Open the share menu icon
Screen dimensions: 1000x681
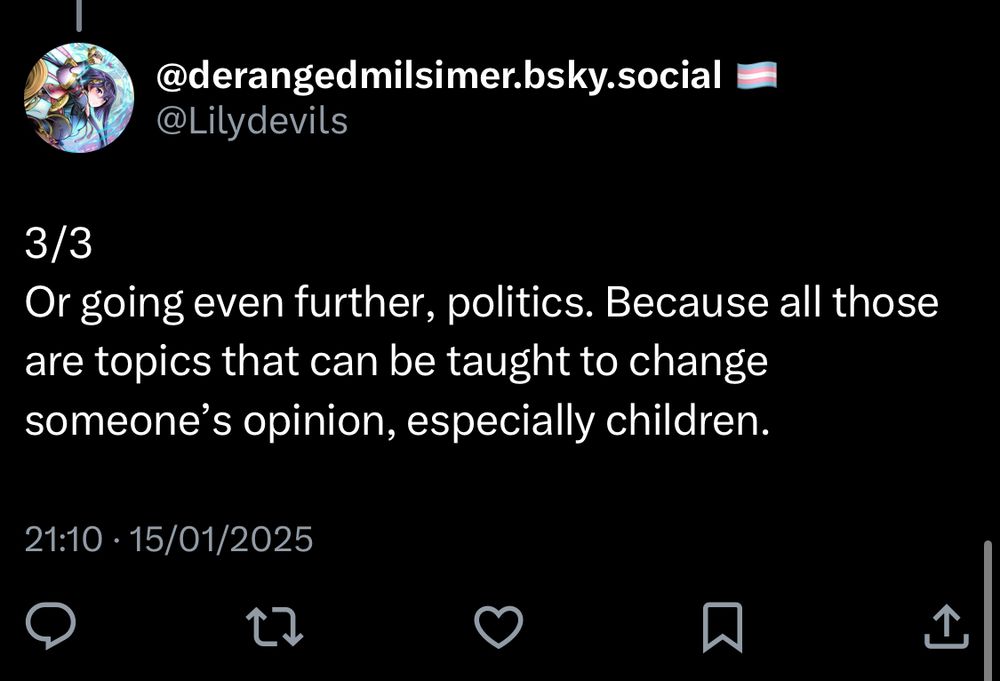pos(944,626)
